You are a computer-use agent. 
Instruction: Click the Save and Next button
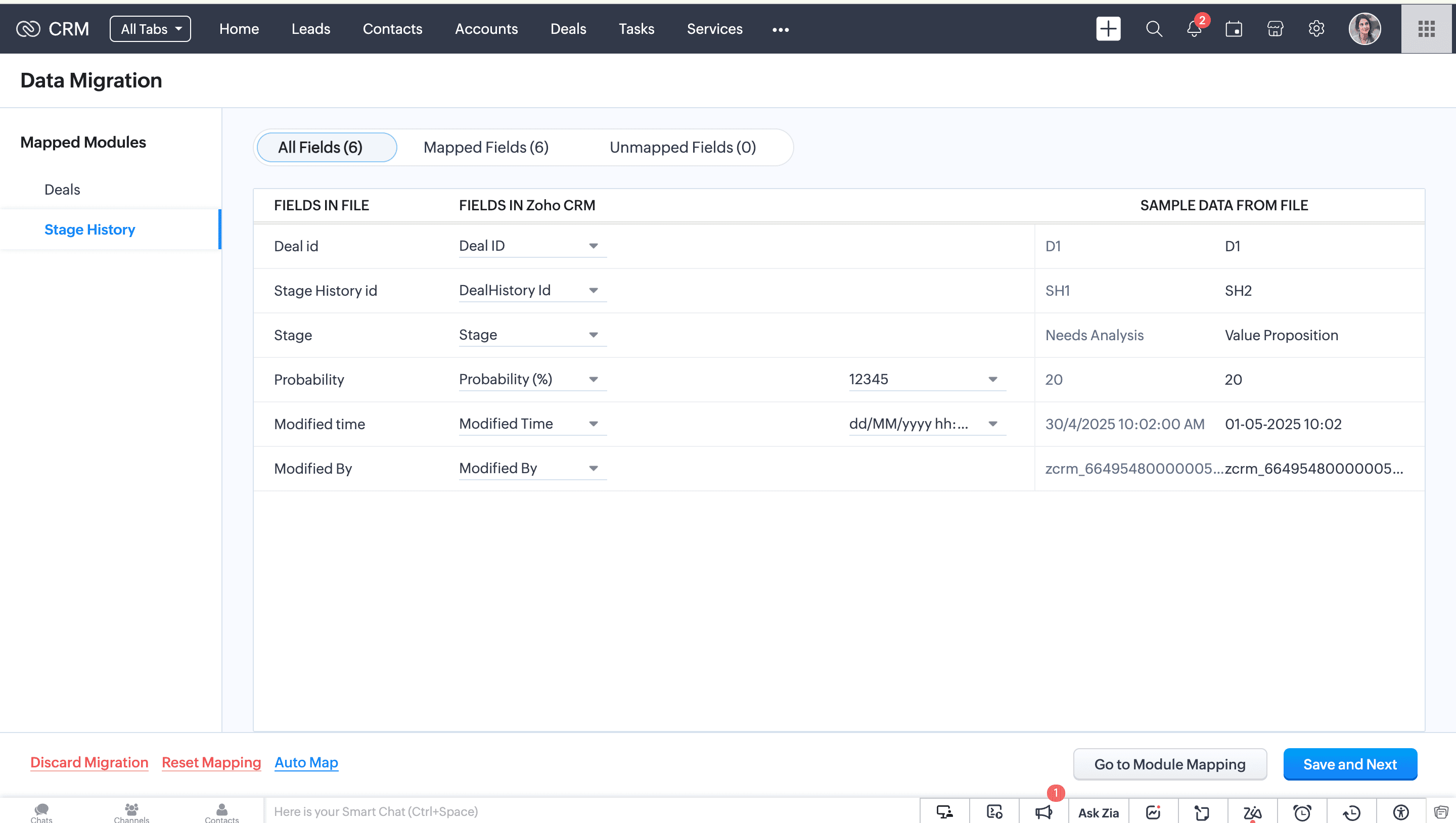coord(1349,764)
